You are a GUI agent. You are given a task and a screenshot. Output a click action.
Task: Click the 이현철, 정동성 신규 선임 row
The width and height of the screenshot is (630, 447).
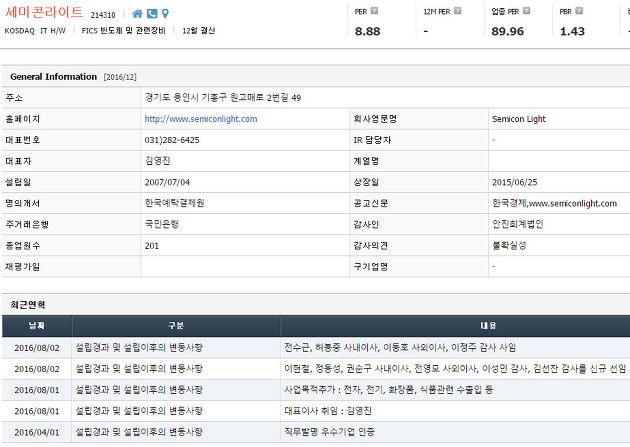pyautogui.click(x=316, y=369)
